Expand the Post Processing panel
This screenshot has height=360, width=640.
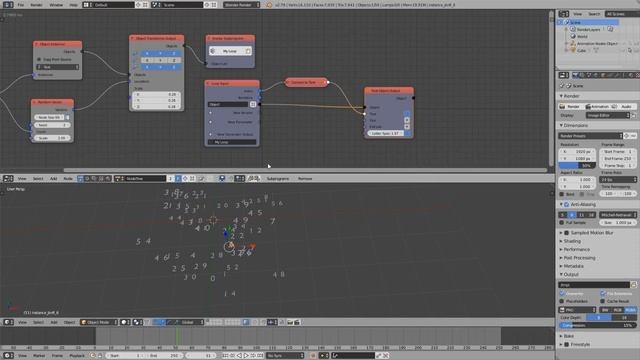tap(579, 258)
